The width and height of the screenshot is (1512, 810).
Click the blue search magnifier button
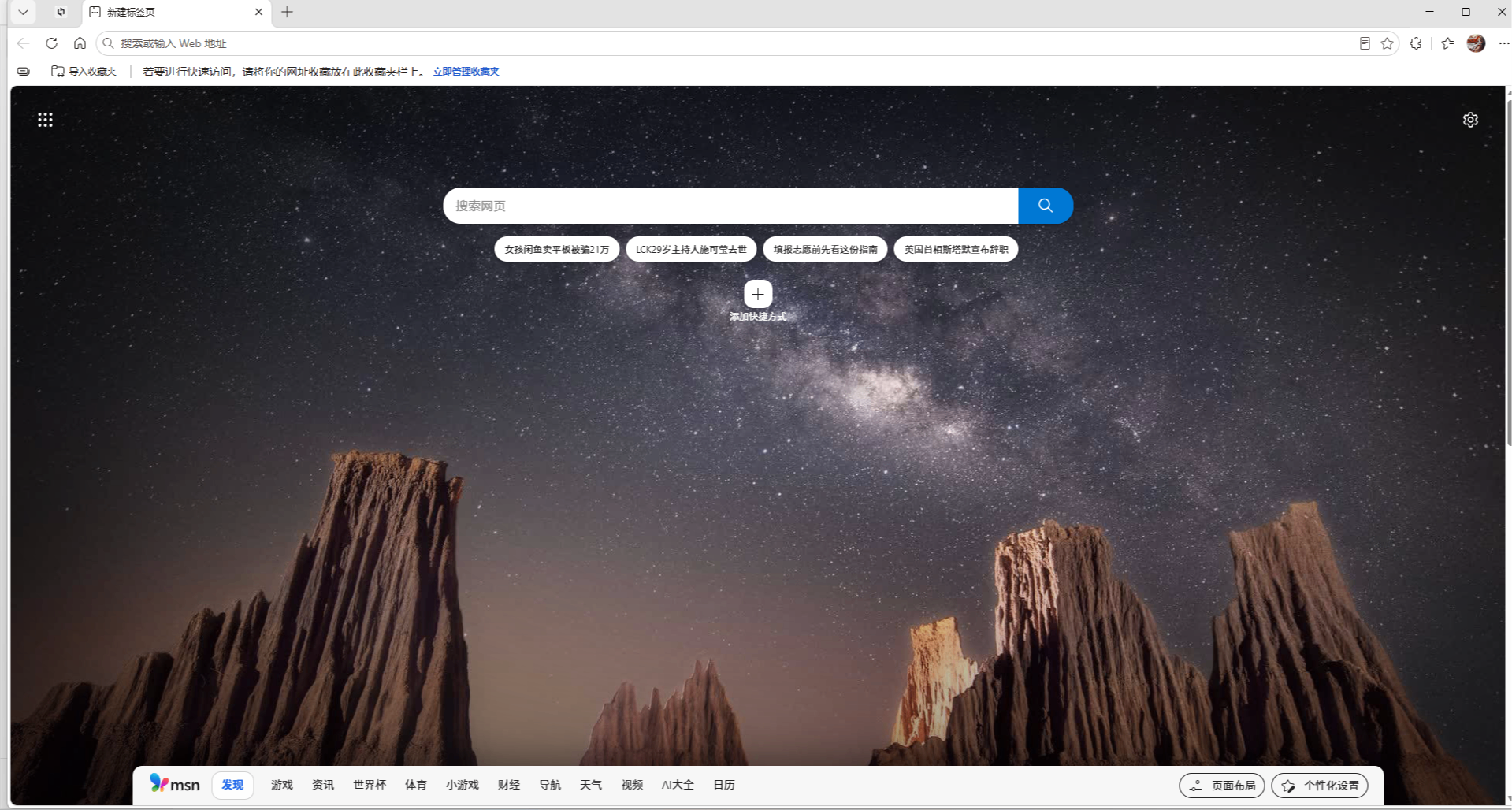click(x=1046, y=206)
